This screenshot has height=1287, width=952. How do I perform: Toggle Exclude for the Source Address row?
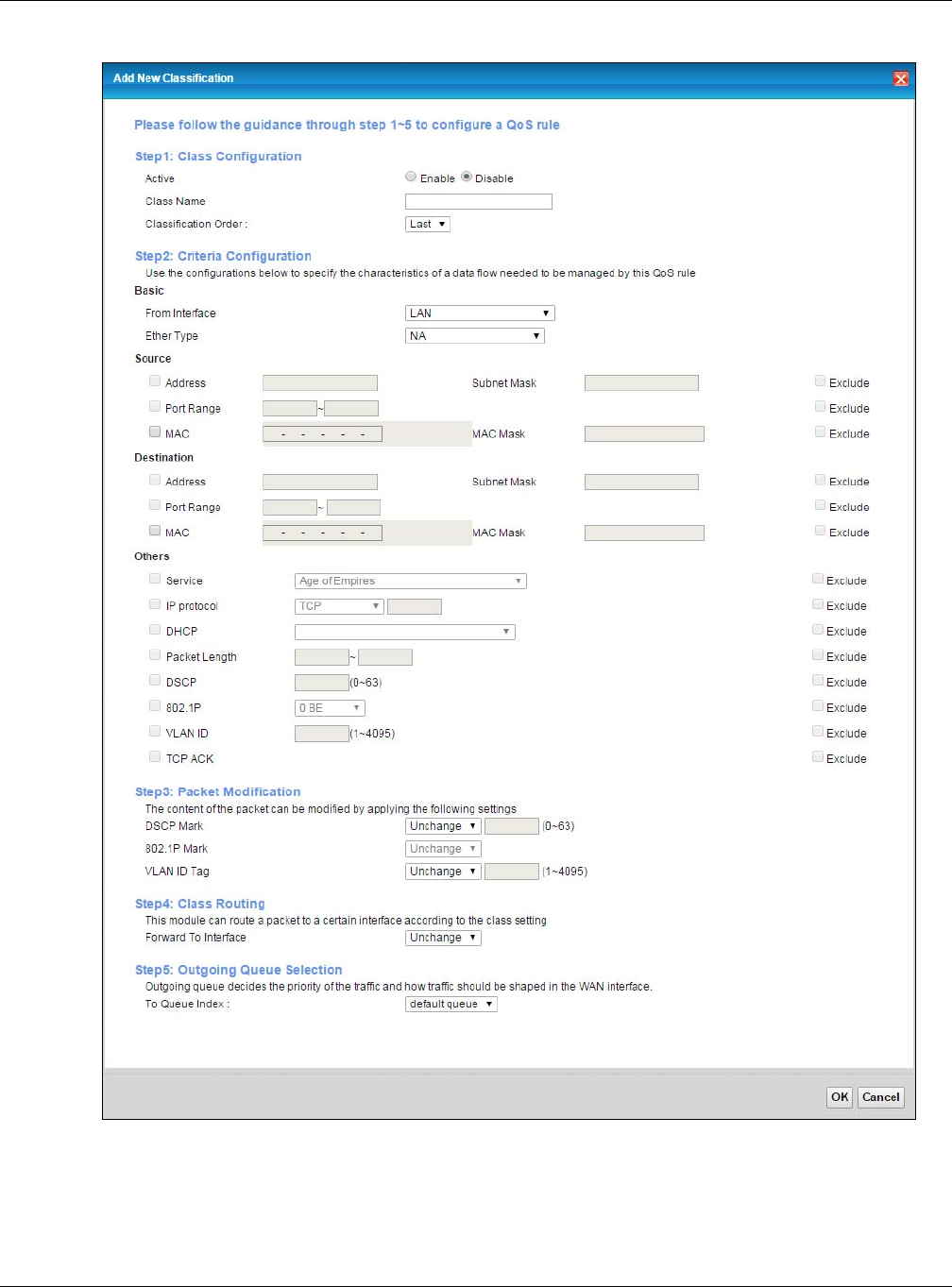(x=820, y=381)
